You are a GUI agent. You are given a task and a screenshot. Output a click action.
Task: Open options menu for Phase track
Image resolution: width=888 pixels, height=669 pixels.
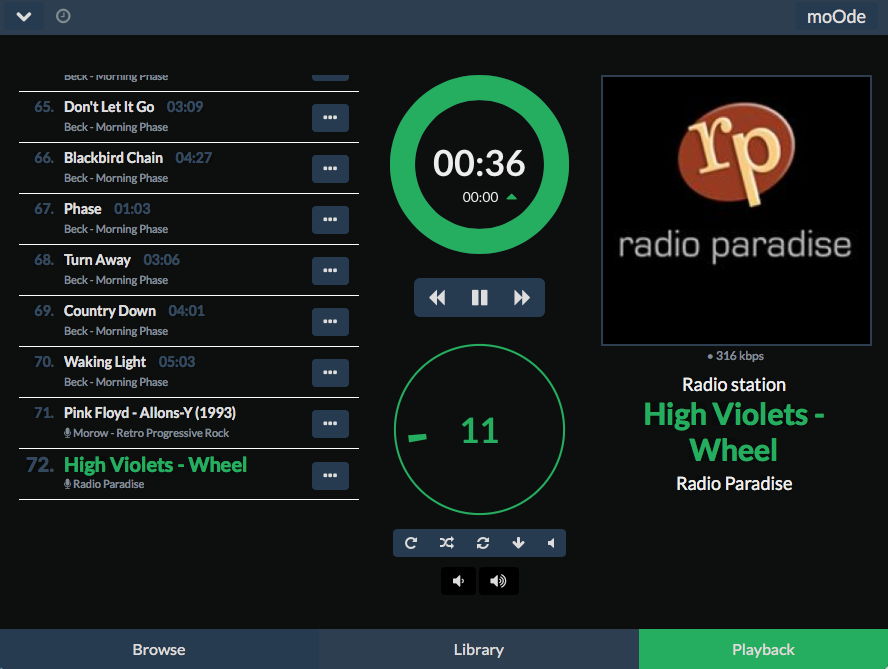coord(330,220)
